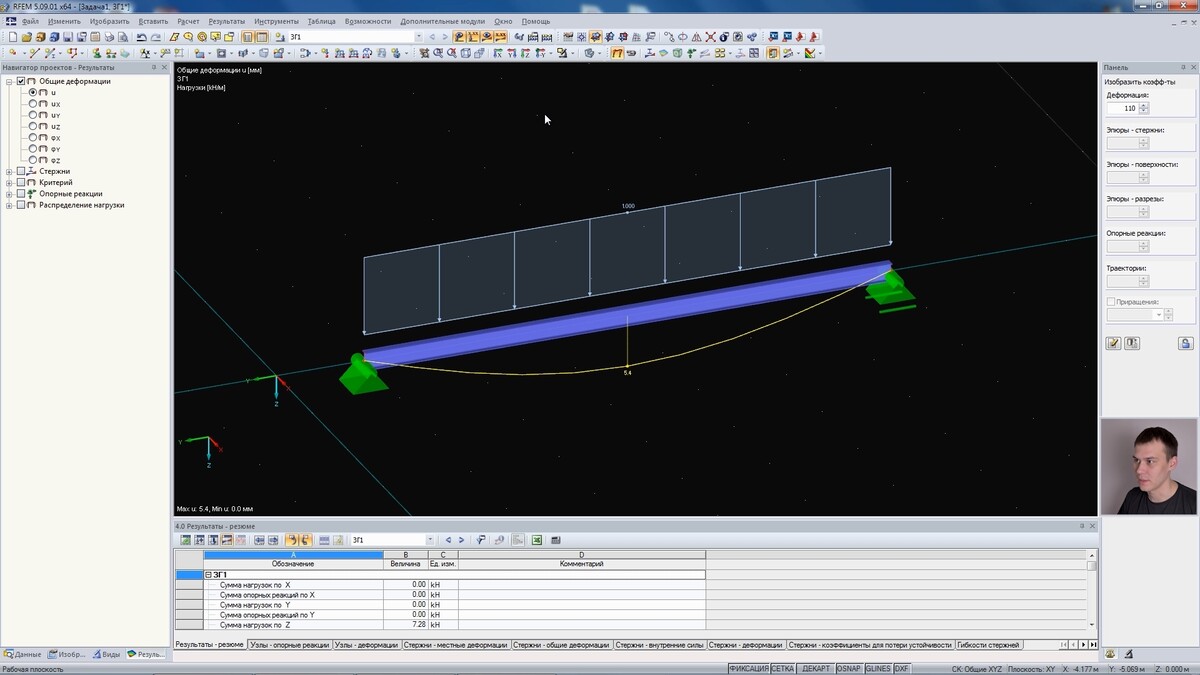The height and width of the screenshot is (675, 1200).
Task: Click results table previous arrow icon
Action: coord(447,540)
